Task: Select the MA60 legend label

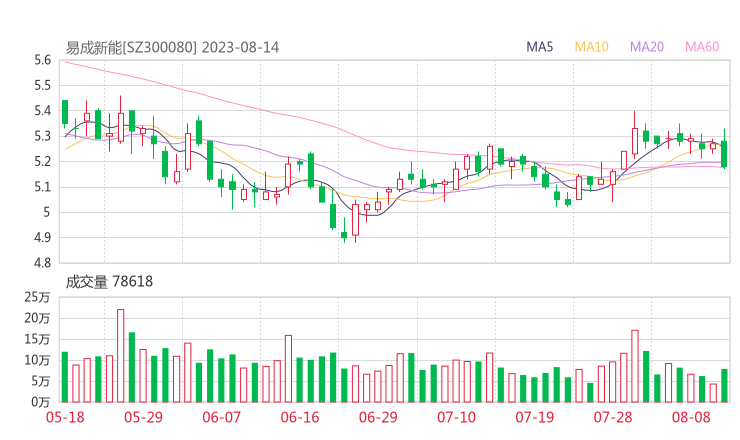Action: 702,47
